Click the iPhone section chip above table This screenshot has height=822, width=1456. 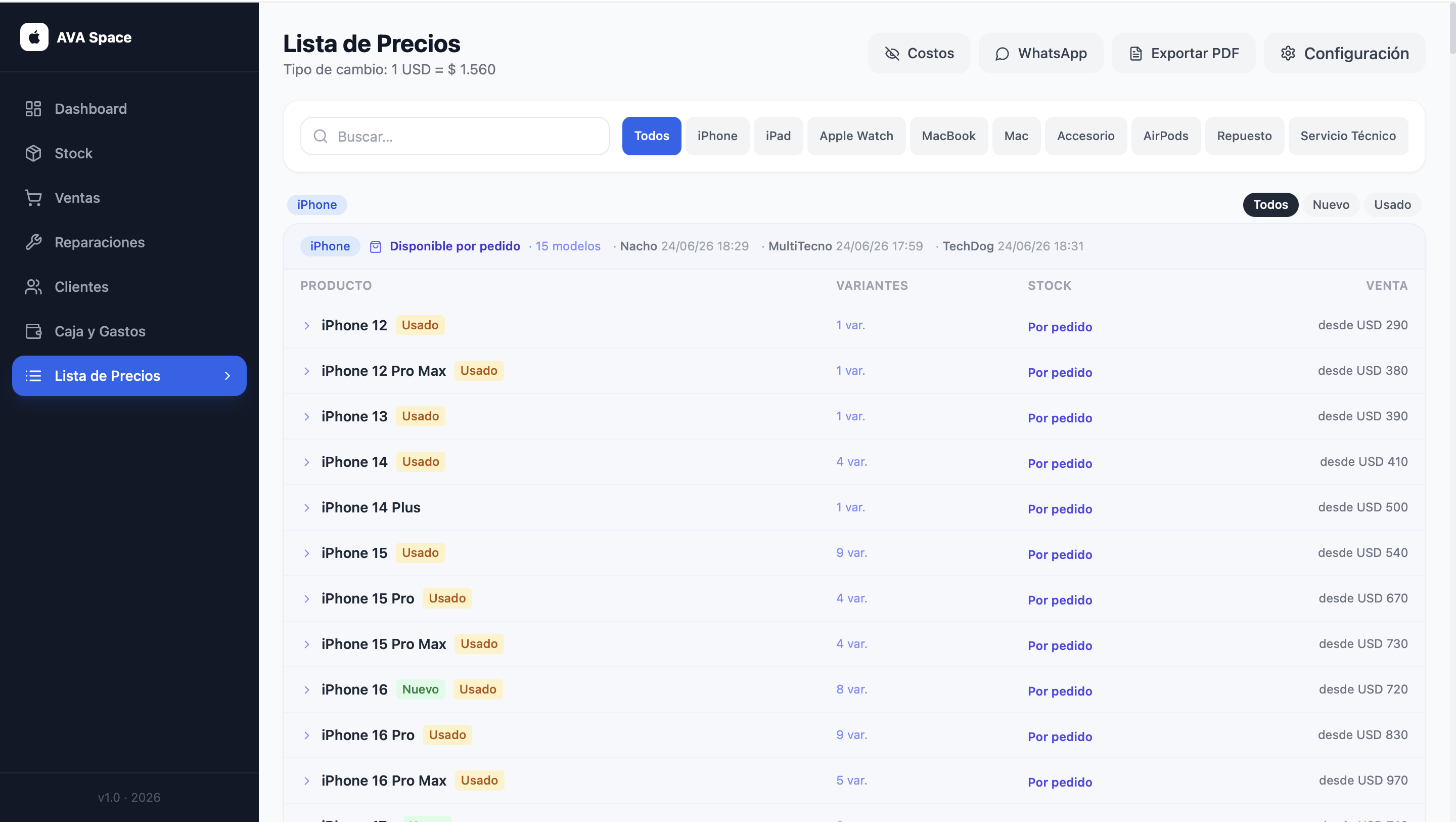(316, 205)
